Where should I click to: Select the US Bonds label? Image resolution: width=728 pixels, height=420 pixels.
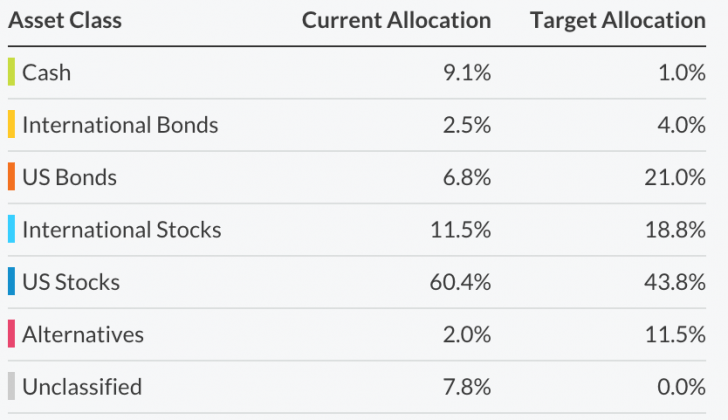click(69, 177)
